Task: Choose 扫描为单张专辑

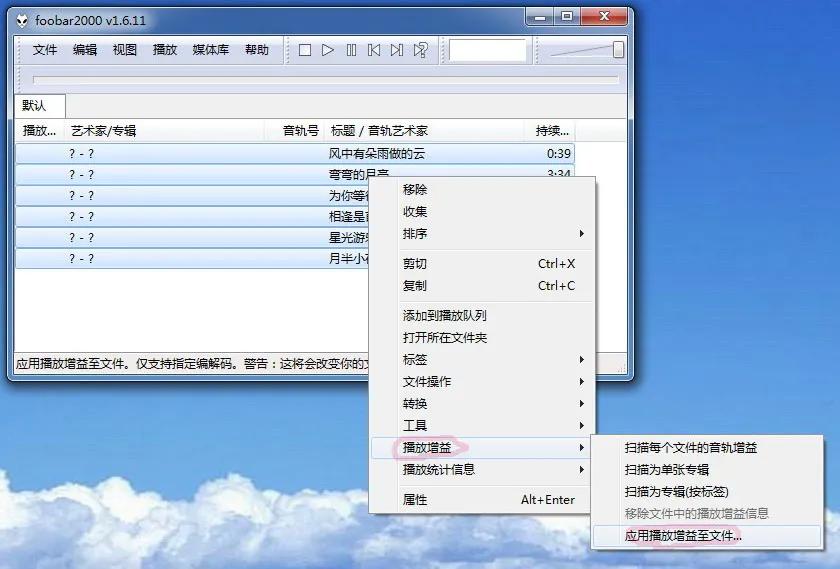Action: coord(707,469)
